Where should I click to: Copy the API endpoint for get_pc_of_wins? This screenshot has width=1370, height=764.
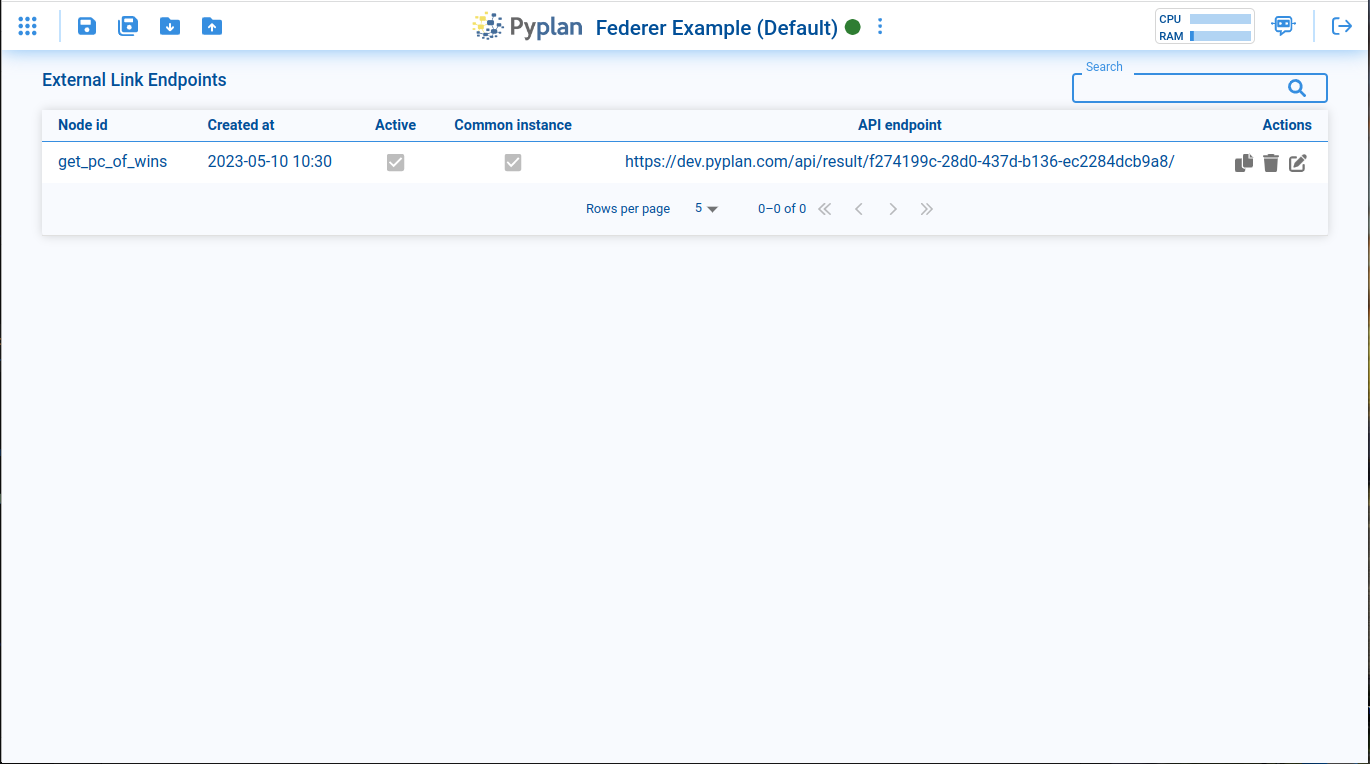click(1243, 162)
